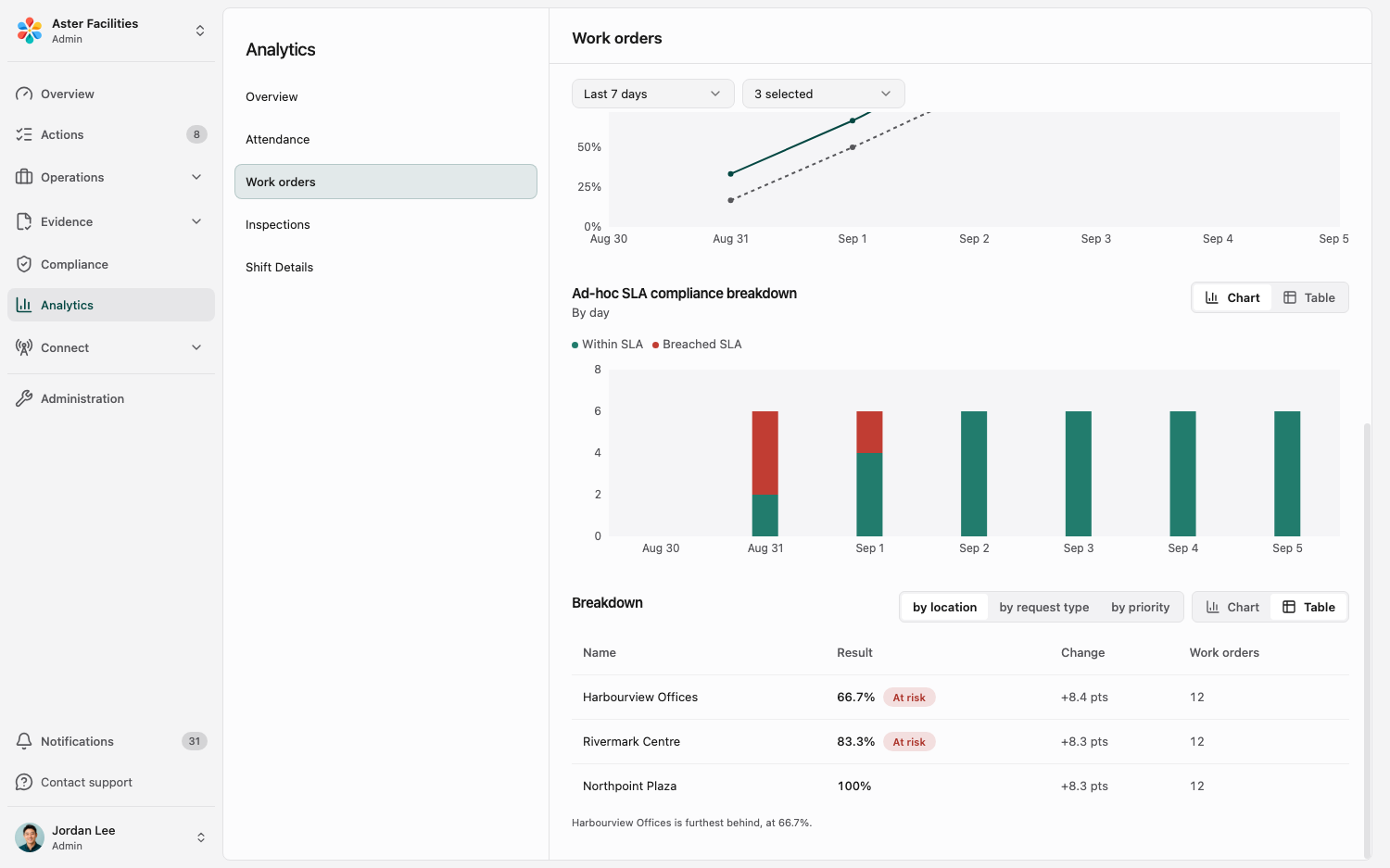
Task: Open the Aster Facilities workspace switcher
Action: [x=111, y=31]
